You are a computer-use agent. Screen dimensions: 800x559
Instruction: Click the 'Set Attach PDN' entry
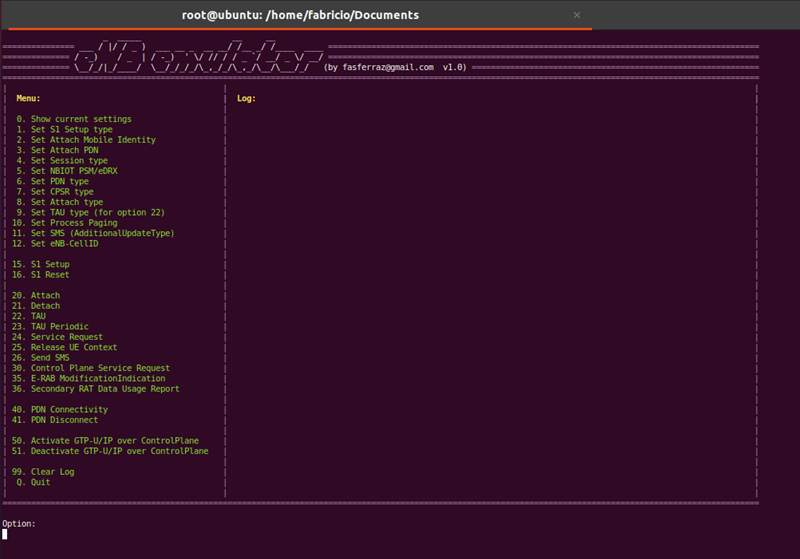point(57,150)
